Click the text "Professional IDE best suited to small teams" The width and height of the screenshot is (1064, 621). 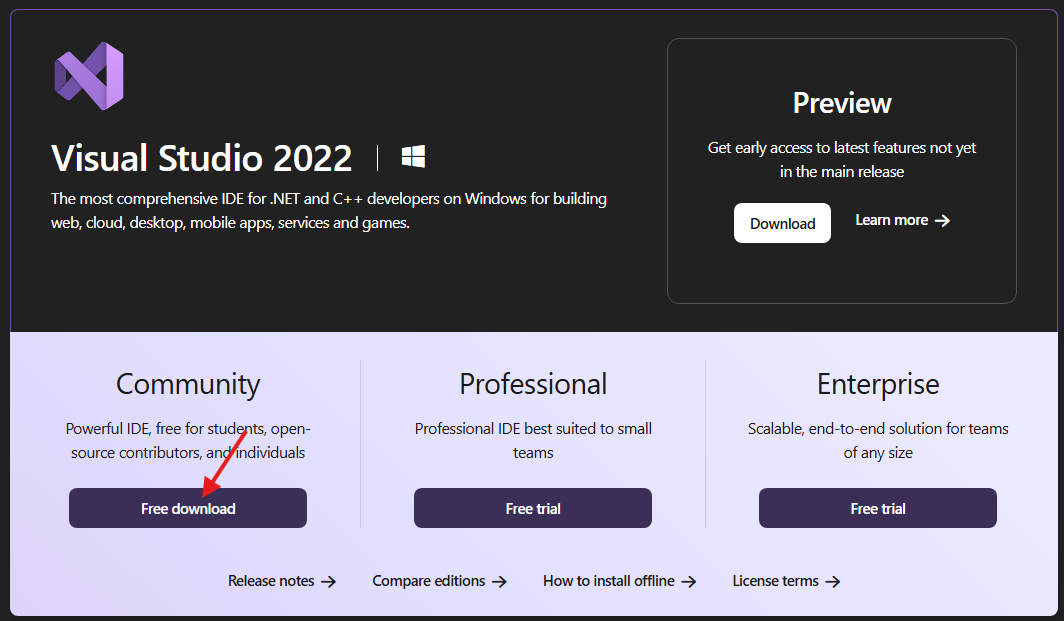click(533, 440)
